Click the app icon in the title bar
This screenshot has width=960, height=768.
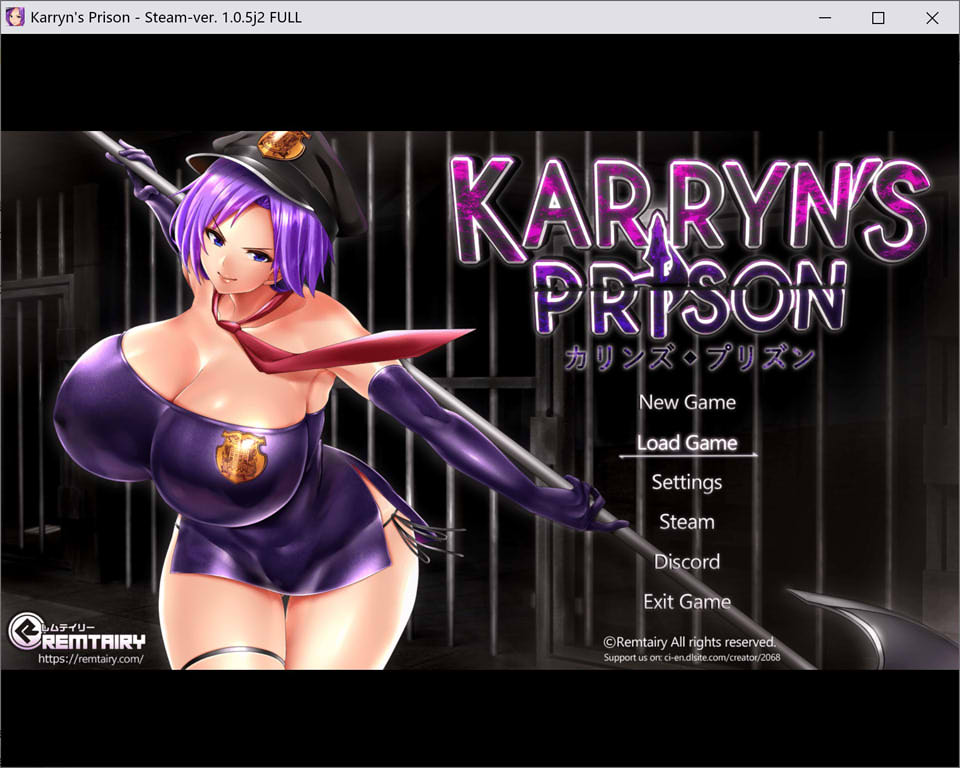(x=15, y=17)
